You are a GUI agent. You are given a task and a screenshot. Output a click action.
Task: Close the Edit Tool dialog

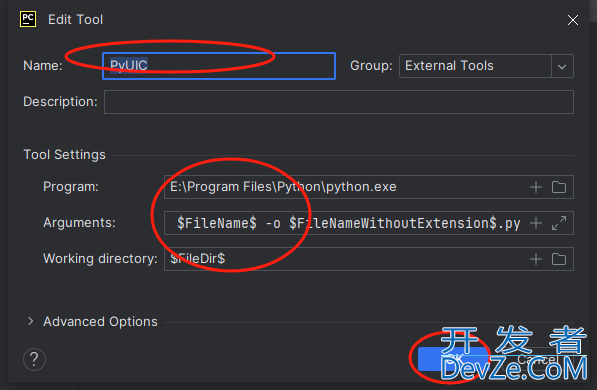click(x=573, y=20)
